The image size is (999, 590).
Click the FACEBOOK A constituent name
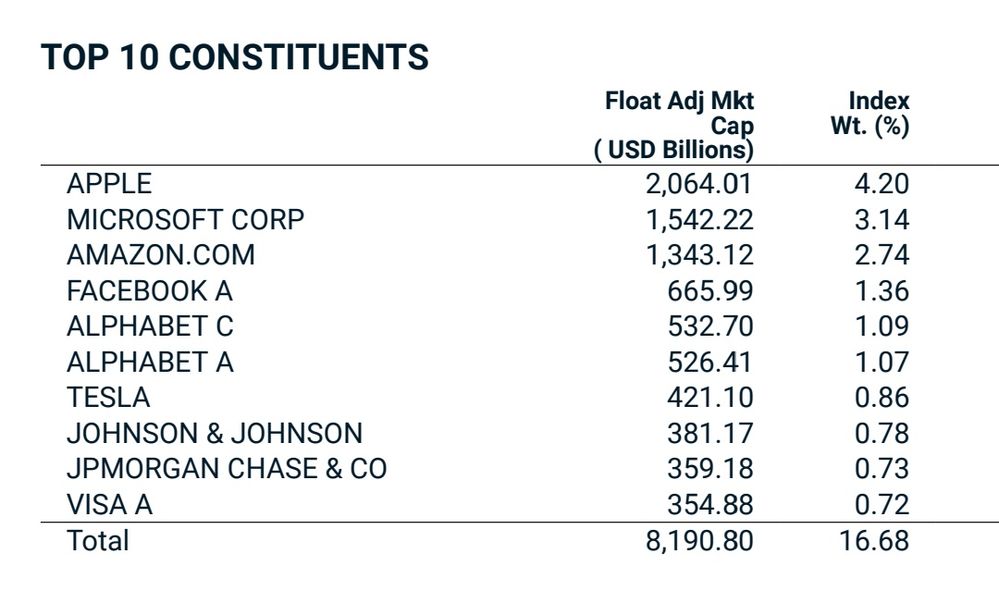(149, 291)
